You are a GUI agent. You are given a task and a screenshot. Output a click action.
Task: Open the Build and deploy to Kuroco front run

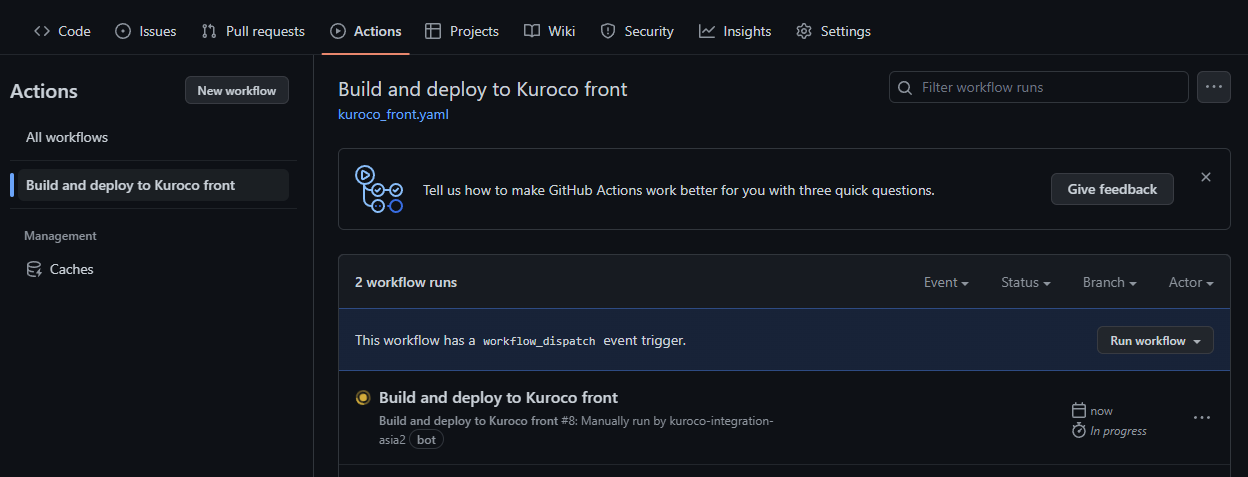click(498, 397)
